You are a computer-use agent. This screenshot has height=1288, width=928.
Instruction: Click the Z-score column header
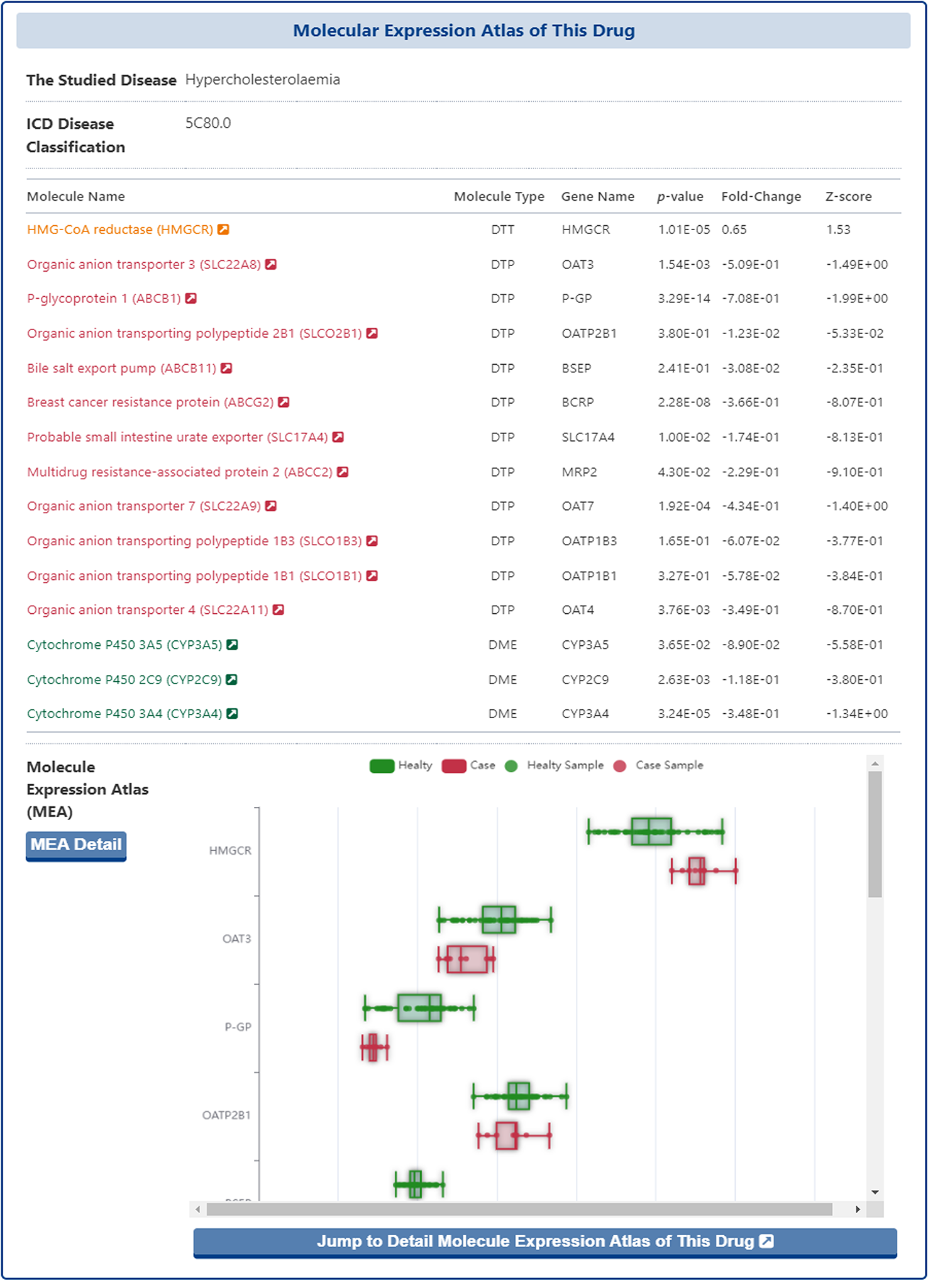848,196
